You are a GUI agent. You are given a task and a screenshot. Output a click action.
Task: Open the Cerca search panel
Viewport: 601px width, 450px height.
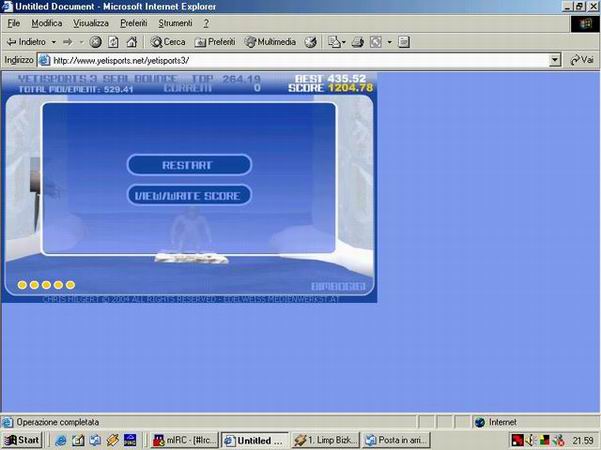(168, 42)
